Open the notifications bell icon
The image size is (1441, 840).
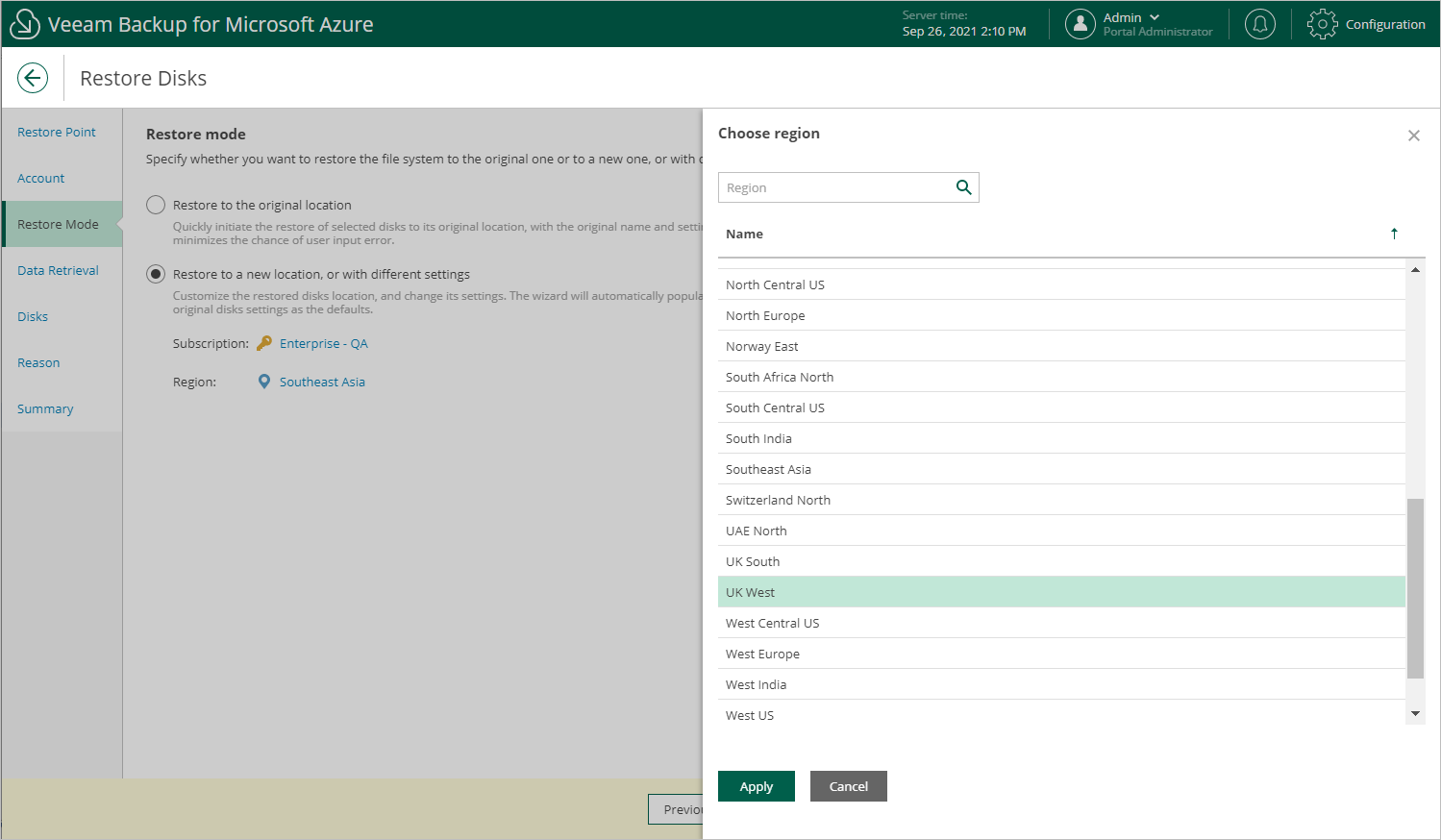click(x=1260, y=24)
